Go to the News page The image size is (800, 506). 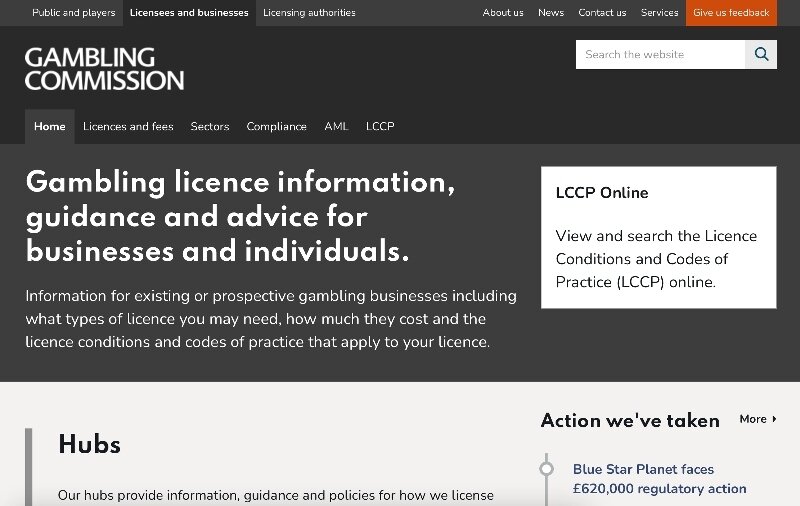(551, 13)
